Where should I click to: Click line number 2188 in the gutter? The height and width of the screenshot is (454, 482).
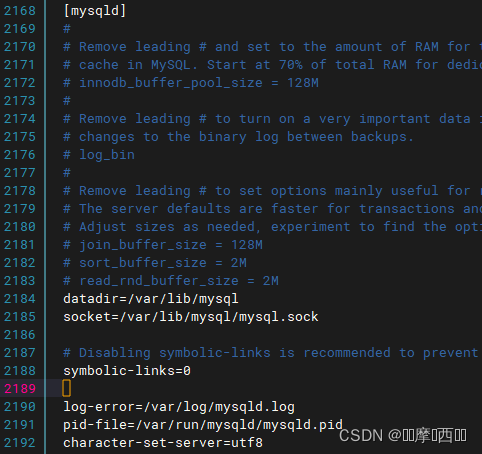(20, 371)
